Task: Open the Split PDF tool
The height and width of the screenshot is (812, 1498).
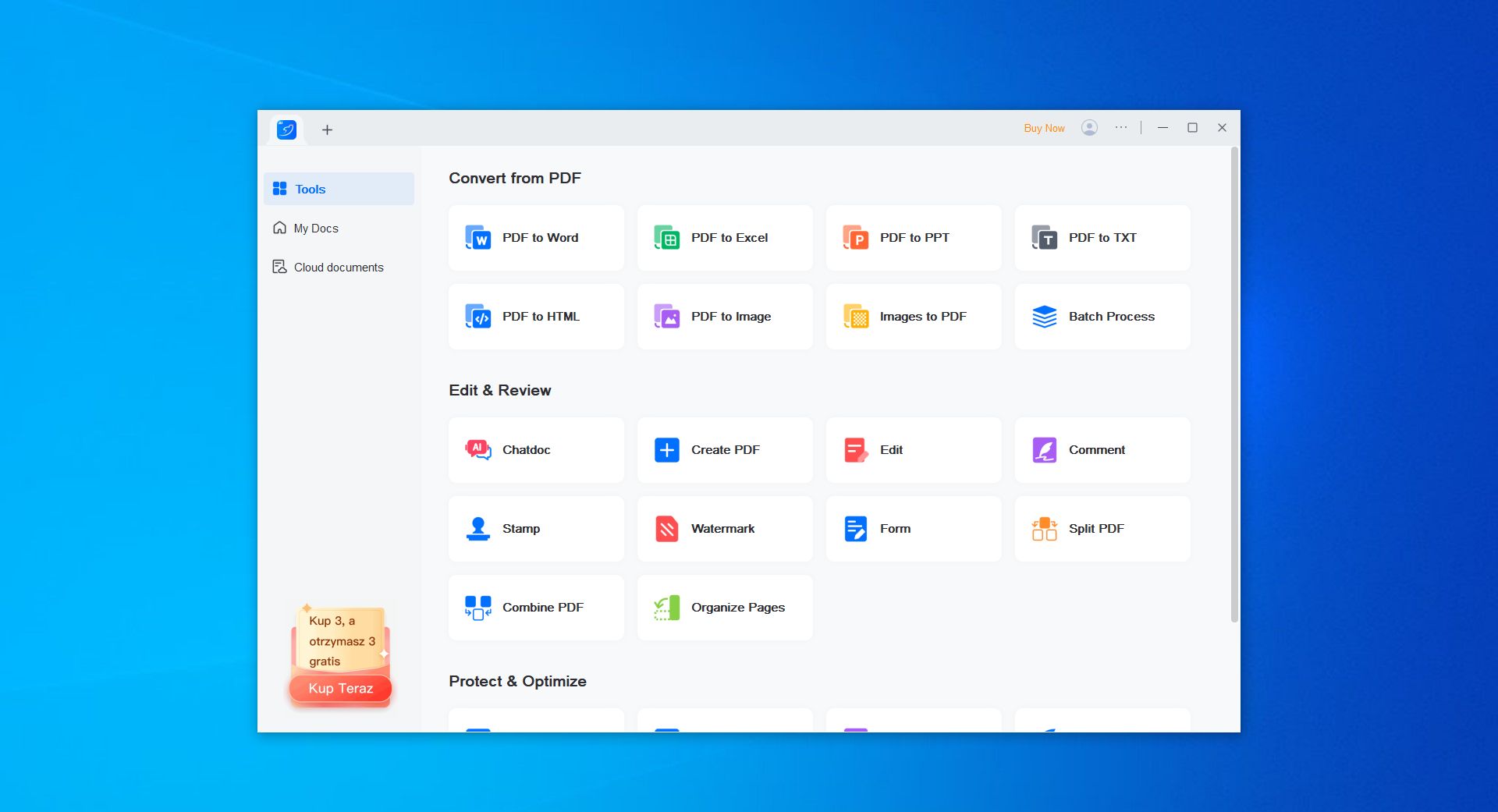Action: coord(1102,528)
